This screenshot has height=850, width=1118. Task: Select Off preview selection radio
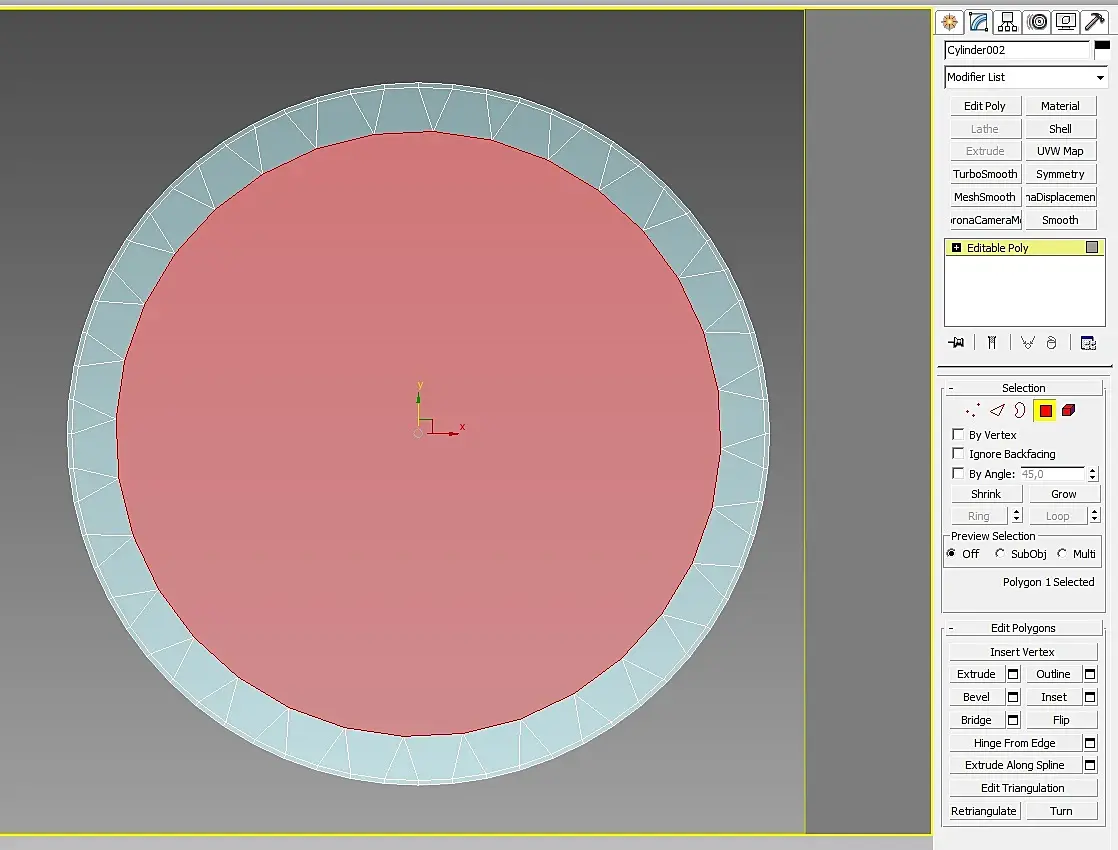(951, 553)
